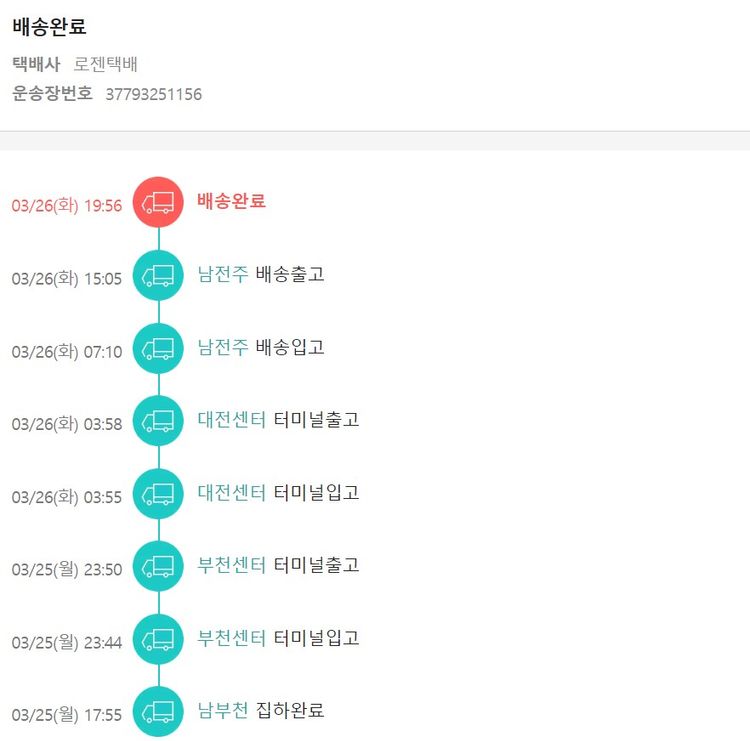Open the 남부천 link in 집하완료 row
Image resolution: width=750 pixels, height=741 pixels.
223,711
